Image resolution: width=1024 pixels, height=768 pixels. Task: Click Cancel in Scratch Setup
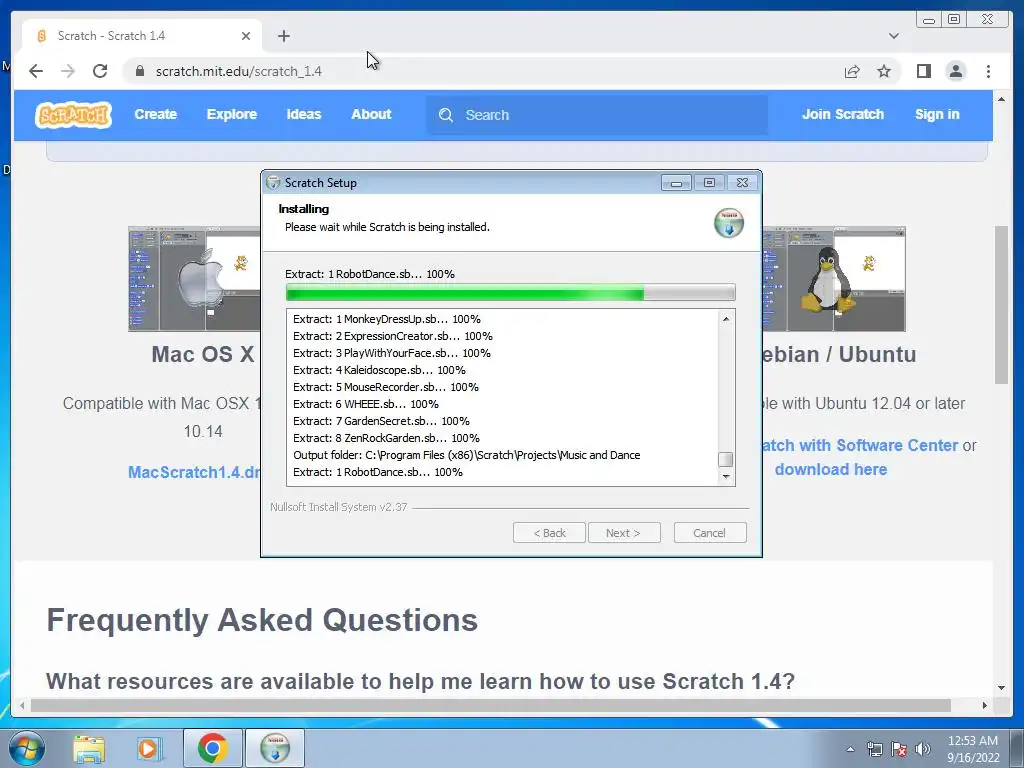(x=710, y=533)
